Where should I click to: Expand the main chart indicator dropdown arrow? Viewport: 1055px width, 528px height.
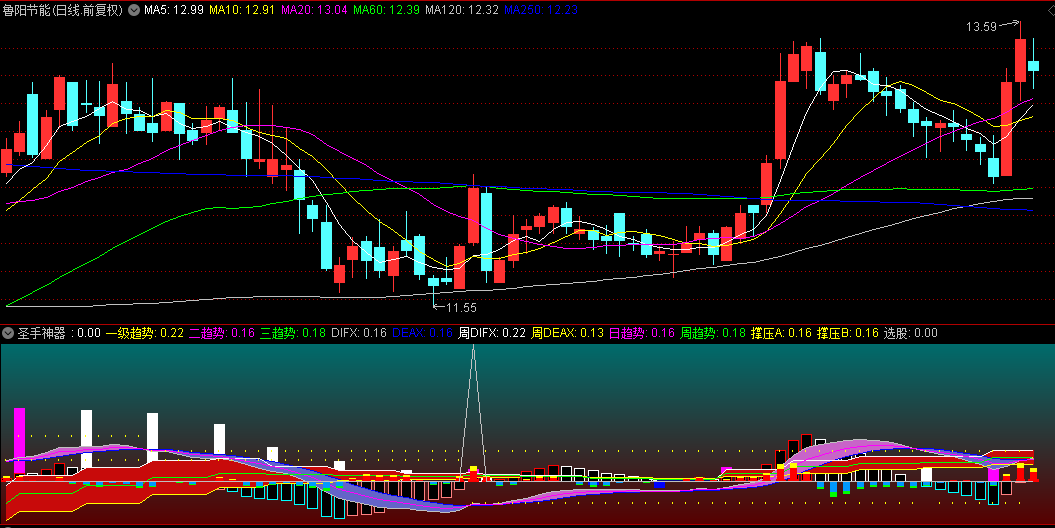pos(134,10)
